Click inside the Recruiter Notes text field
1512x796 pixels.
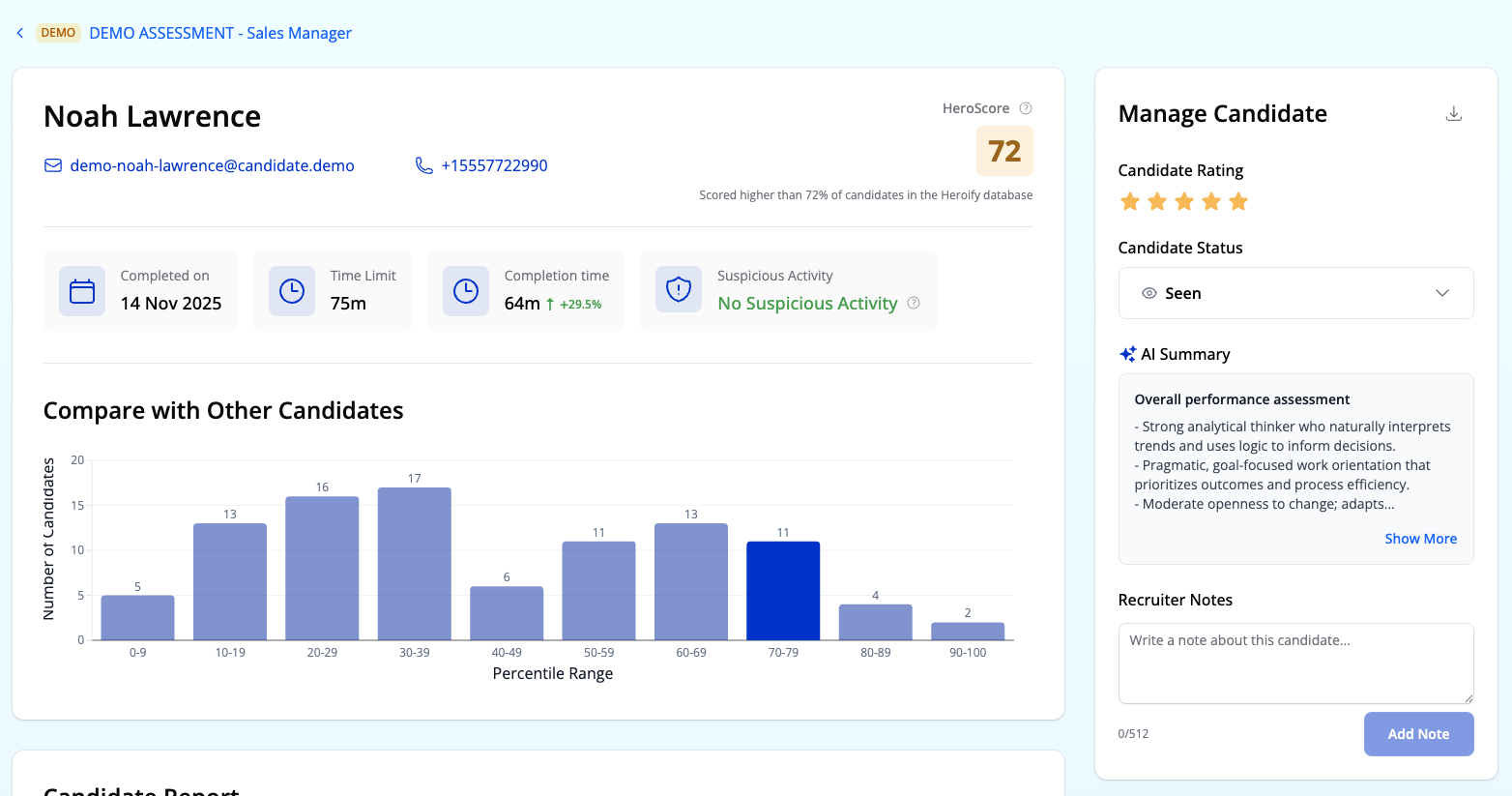pyautogui.click(x=1295, y=663)
